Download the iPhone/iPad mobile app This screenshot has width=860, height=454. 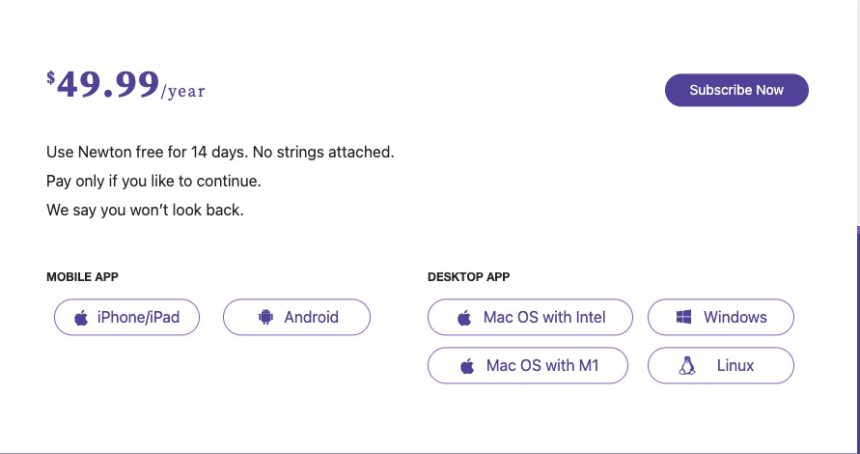point(127,318)
